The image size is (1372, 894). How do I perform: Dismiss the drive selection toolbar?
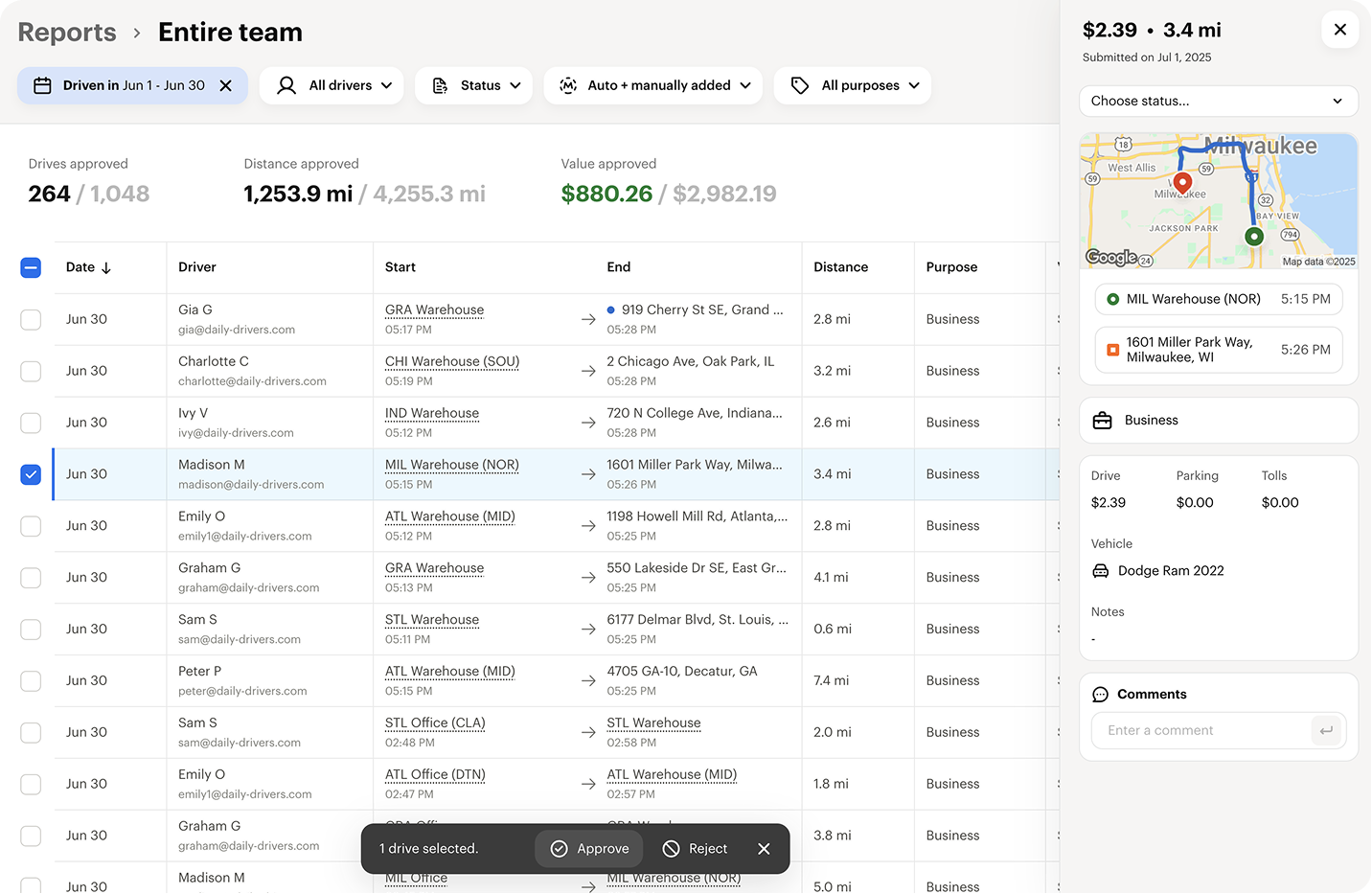click(764, 849)
